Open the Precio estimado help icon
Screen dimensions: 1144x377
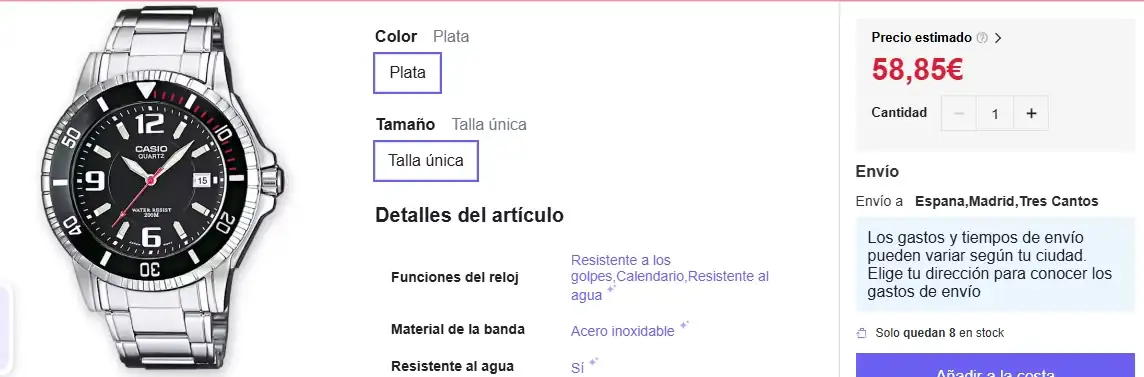tap(982, 38)
